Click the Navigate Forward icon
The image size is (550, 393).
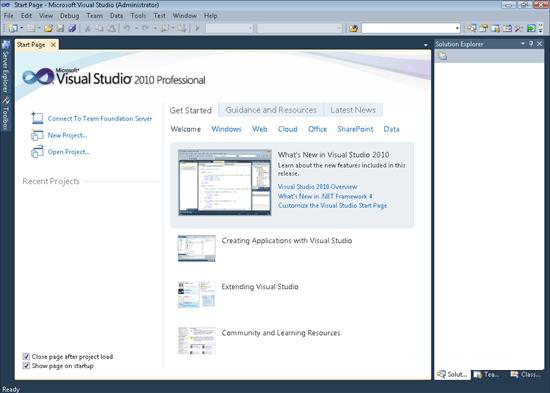pos(181,28)
